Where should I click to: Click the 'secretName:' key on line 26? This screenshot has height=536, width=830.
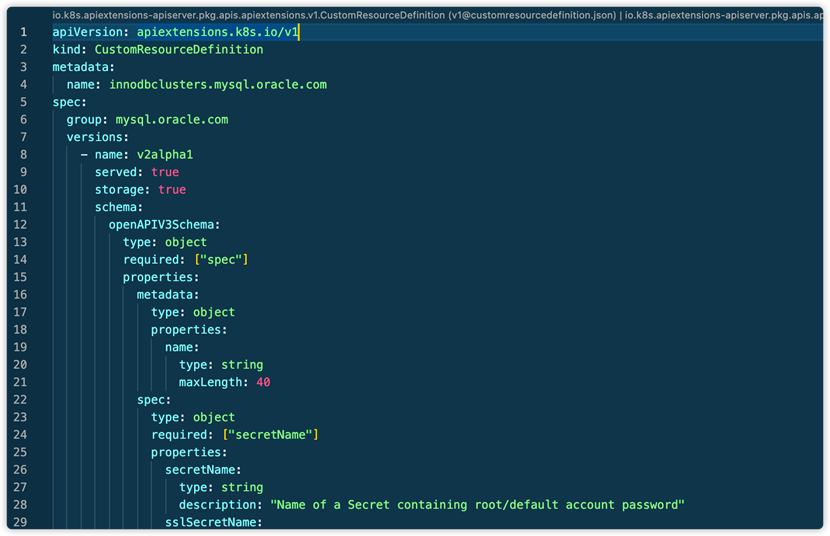(x=203, y=470)
